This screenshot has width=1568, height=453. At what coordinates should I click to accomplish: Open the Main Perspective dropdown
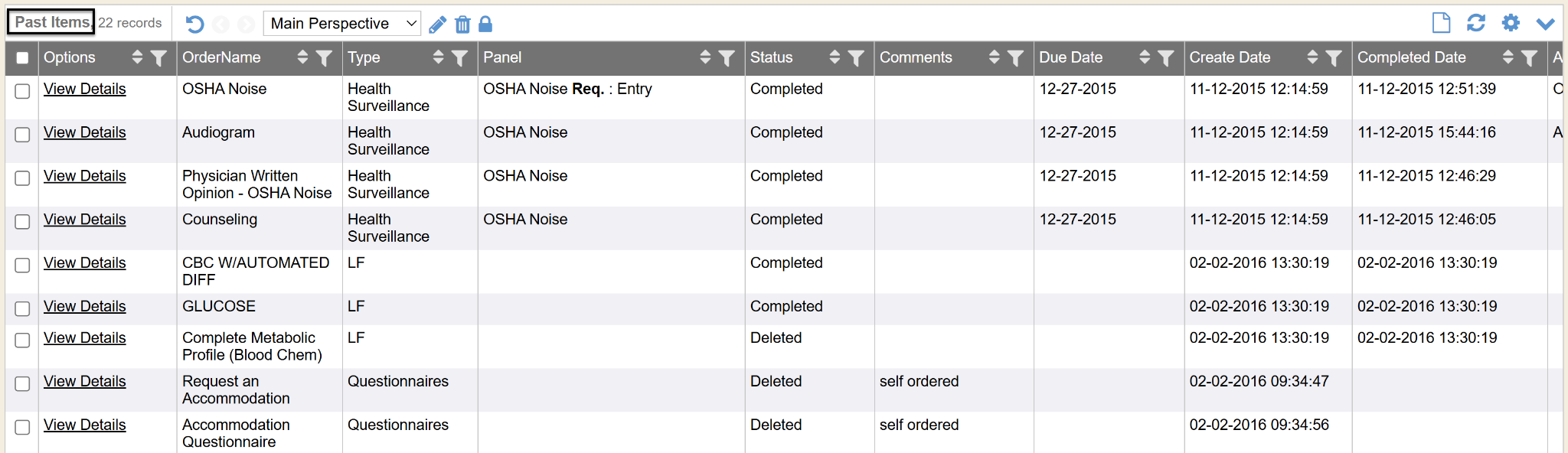342,24
